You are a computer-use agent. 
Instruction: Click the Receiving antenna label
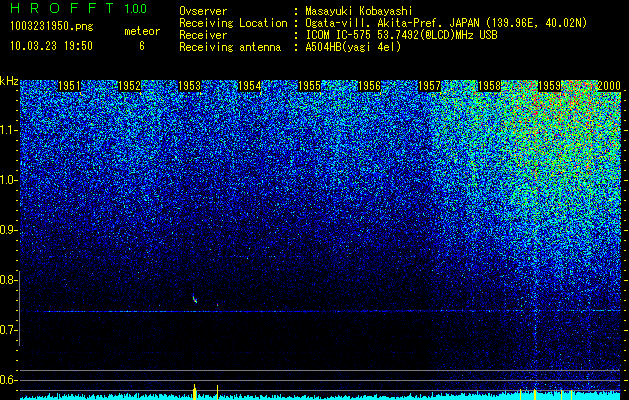click(x=230, y=47)
